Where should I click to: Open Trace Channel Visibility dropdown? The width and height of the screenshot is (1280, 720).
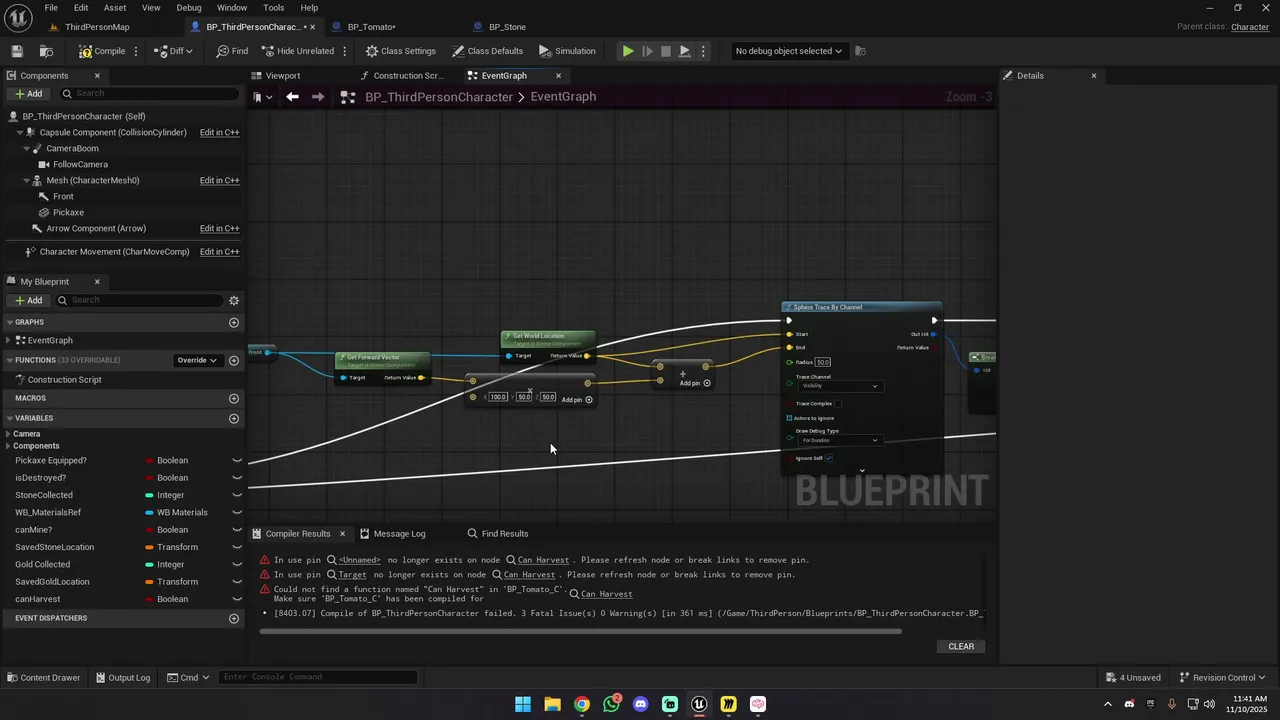838,386
